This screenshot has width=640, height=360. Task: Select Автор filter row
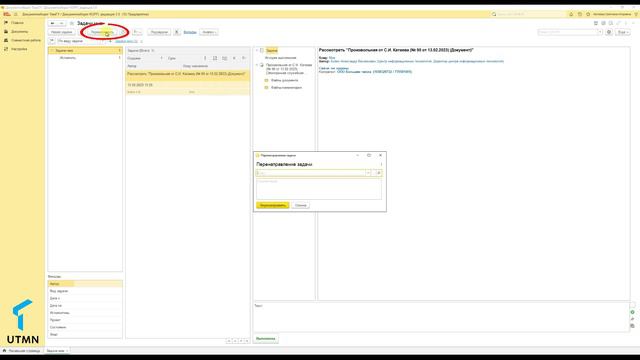[85, 284]
